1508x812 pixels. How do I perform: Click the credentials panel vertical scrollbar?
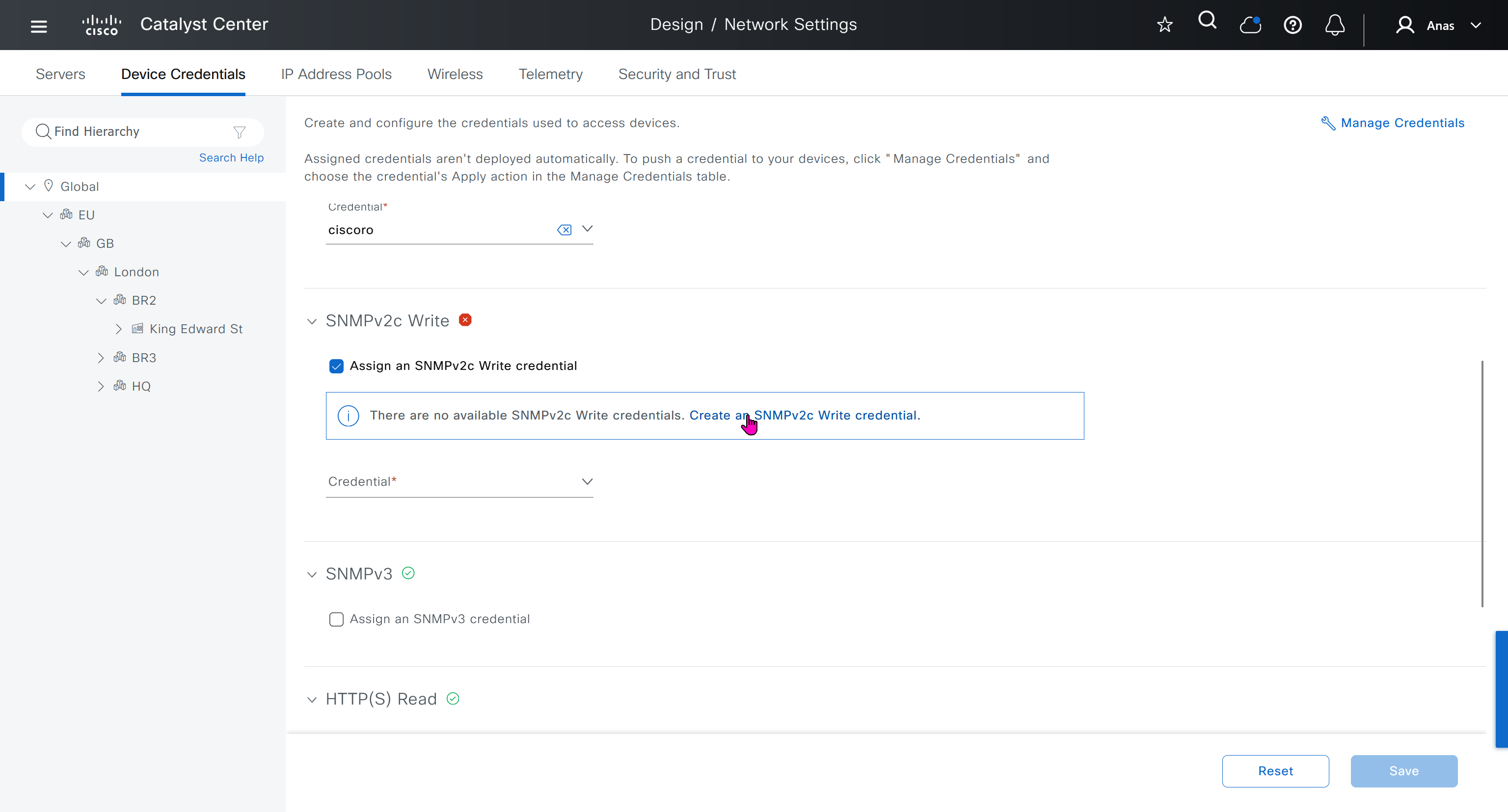pos(1481,483)
